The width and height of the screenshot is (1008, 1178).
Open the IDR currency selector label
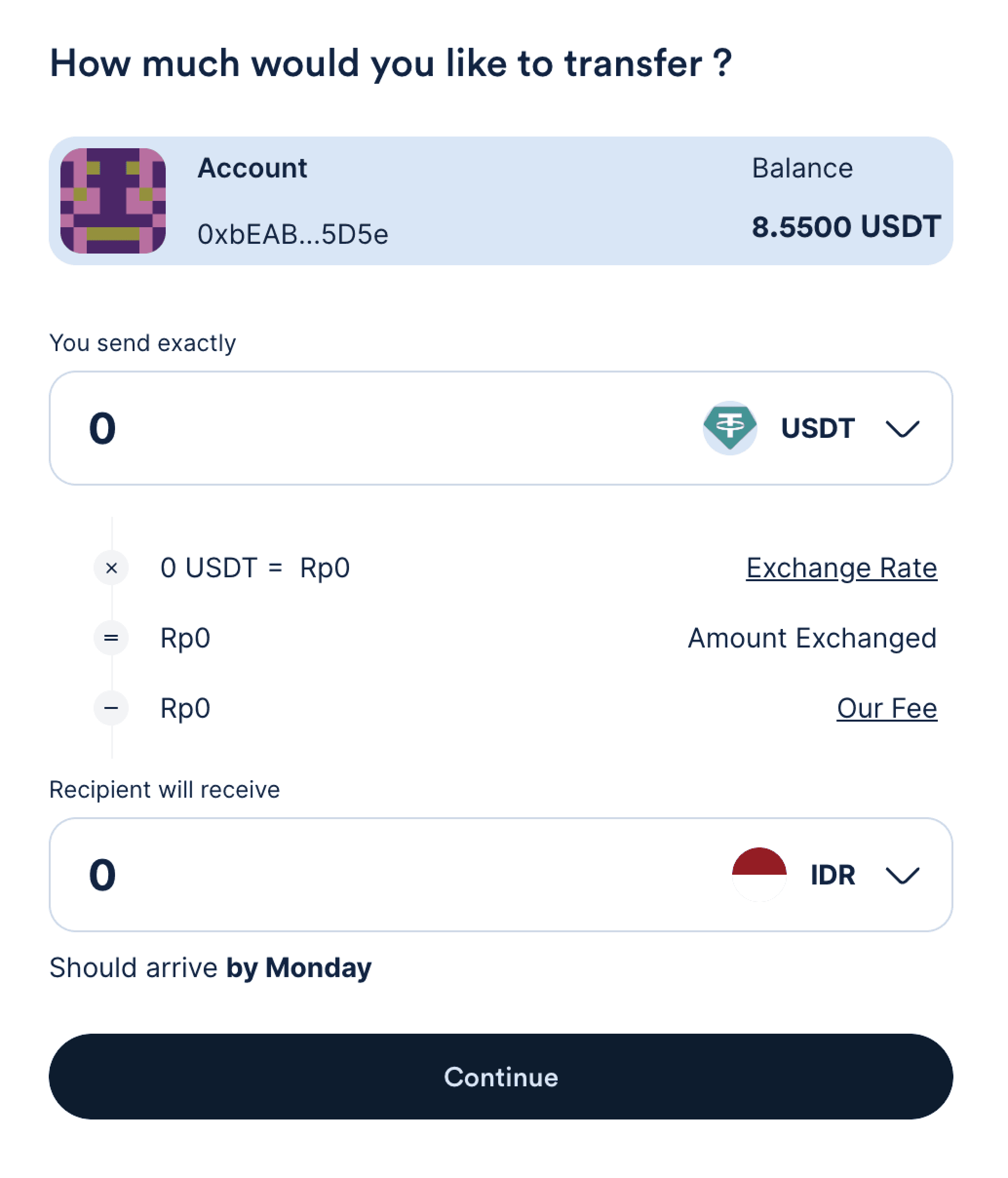tap(833, 875)
